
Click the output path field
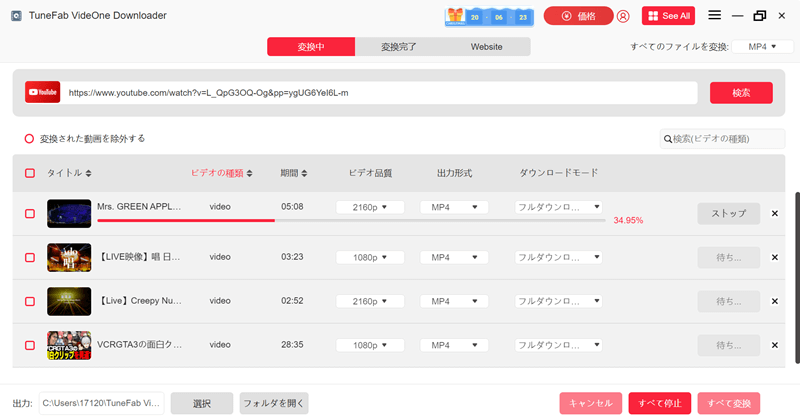click(x=102, y=403)
